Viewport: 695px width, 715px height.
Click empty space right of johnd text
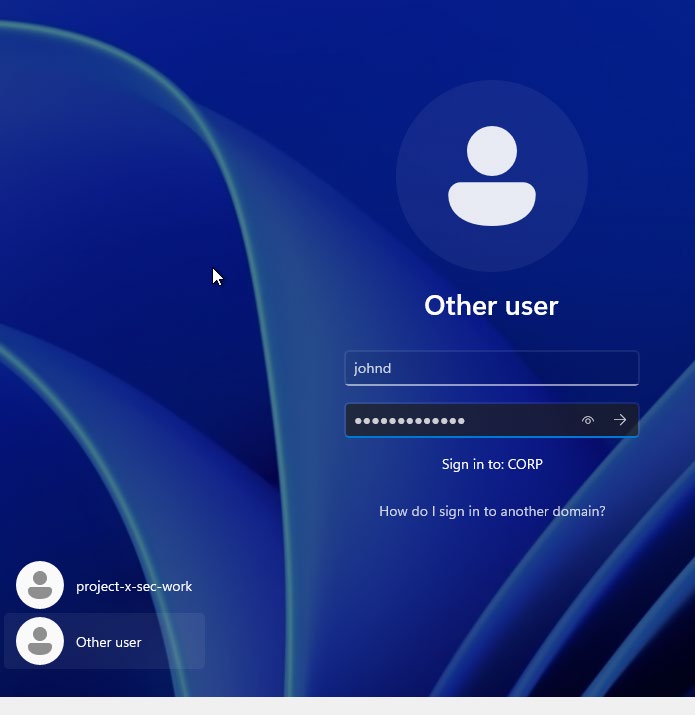pos(520,368)
